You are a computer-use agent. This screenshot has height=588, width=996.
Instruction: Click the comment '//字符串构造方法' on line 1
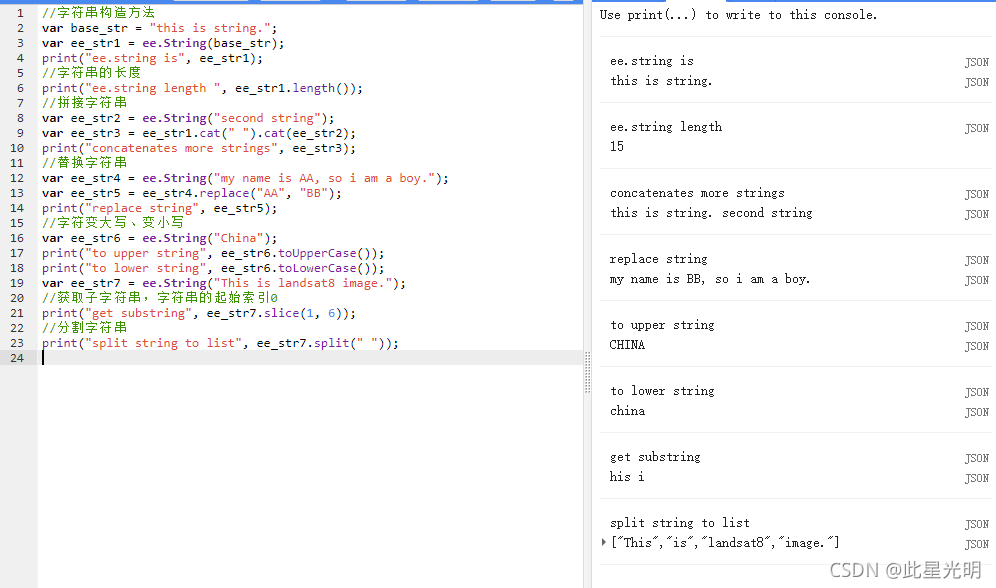[98, 13]
